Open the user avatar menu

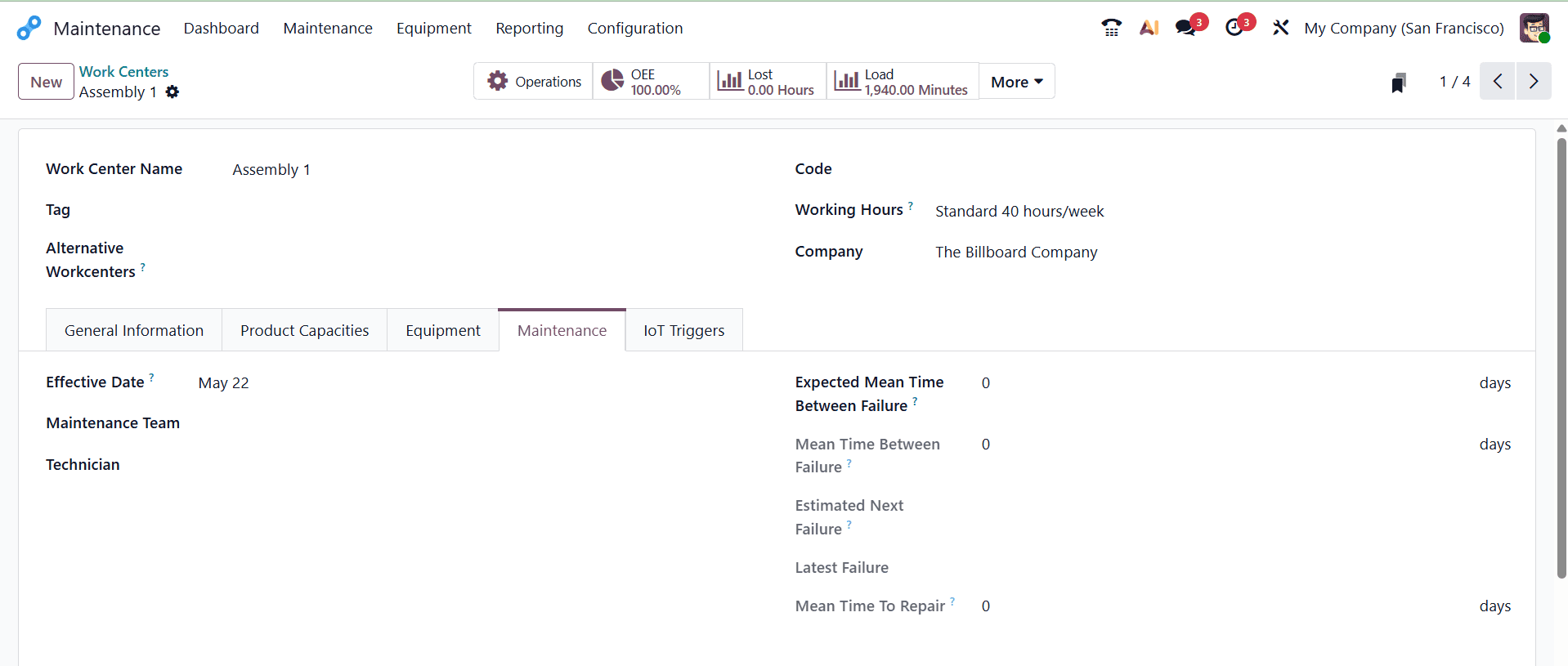coord(1534,28)
